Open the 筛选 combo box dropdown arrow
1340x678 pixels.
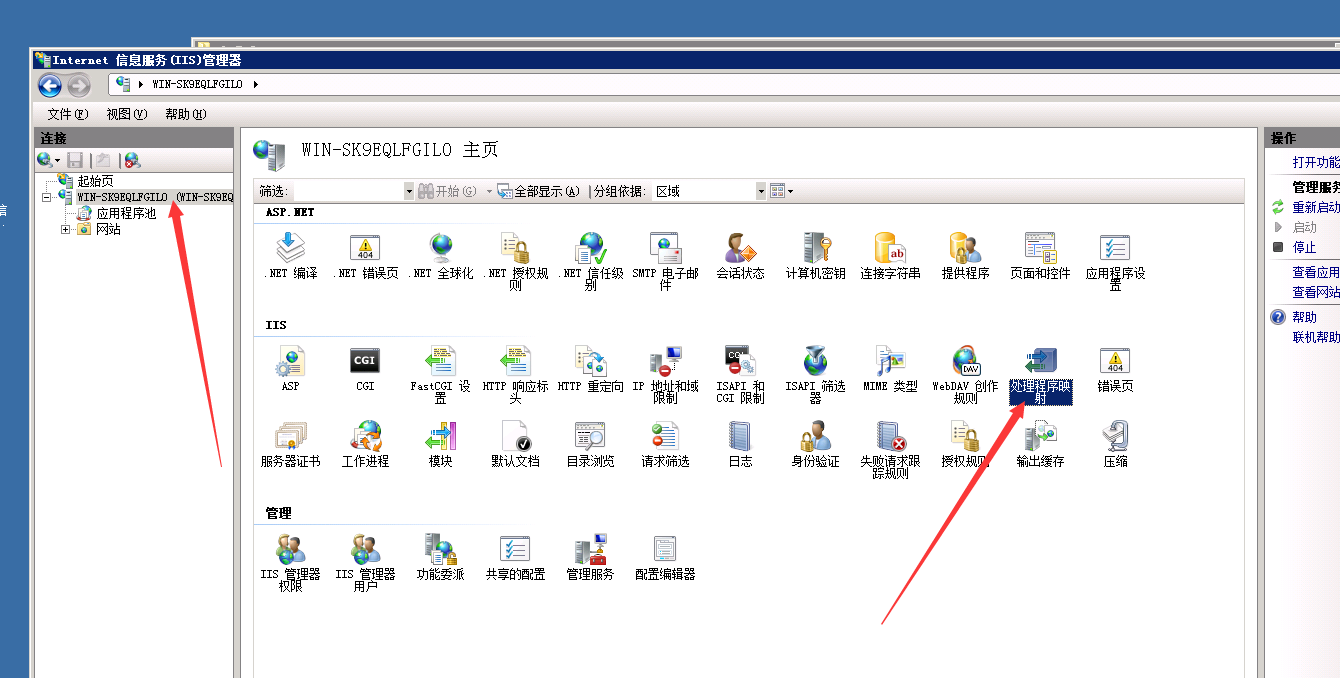(408, 191)
